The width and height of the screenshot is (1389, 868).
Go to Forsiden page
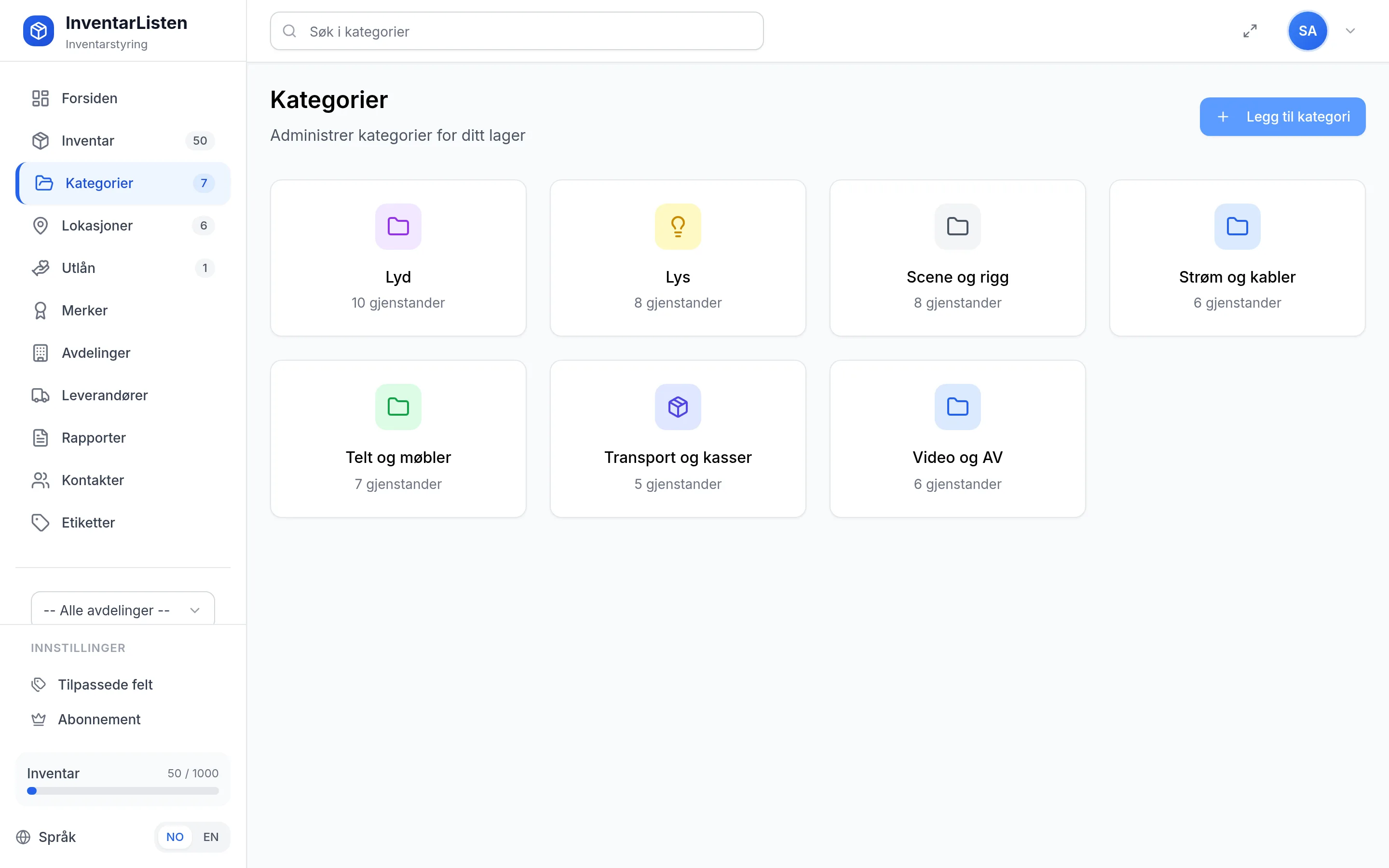(123, 98)
